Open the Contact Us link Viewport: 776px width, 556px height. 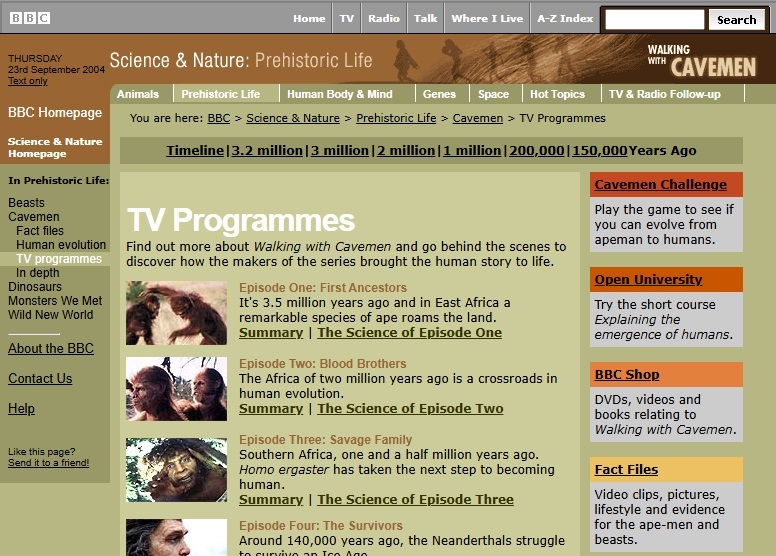point(40,379)
